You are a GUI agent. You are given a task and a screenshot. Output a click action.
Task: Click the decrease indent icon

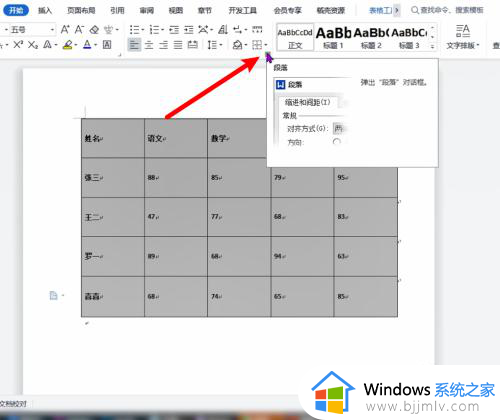pyautogui.click(x=174, y=30)
